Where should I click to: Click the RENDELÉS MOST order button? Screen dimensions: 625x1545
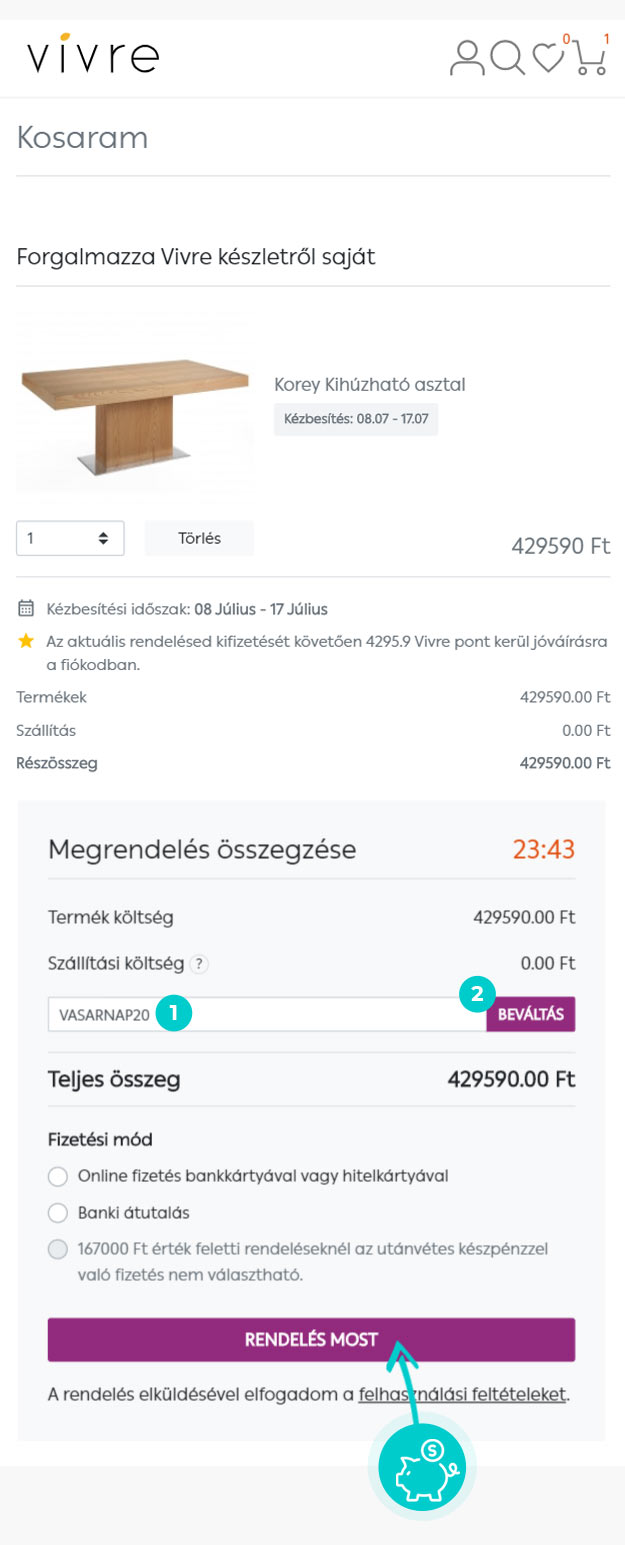click(311, 1340)
